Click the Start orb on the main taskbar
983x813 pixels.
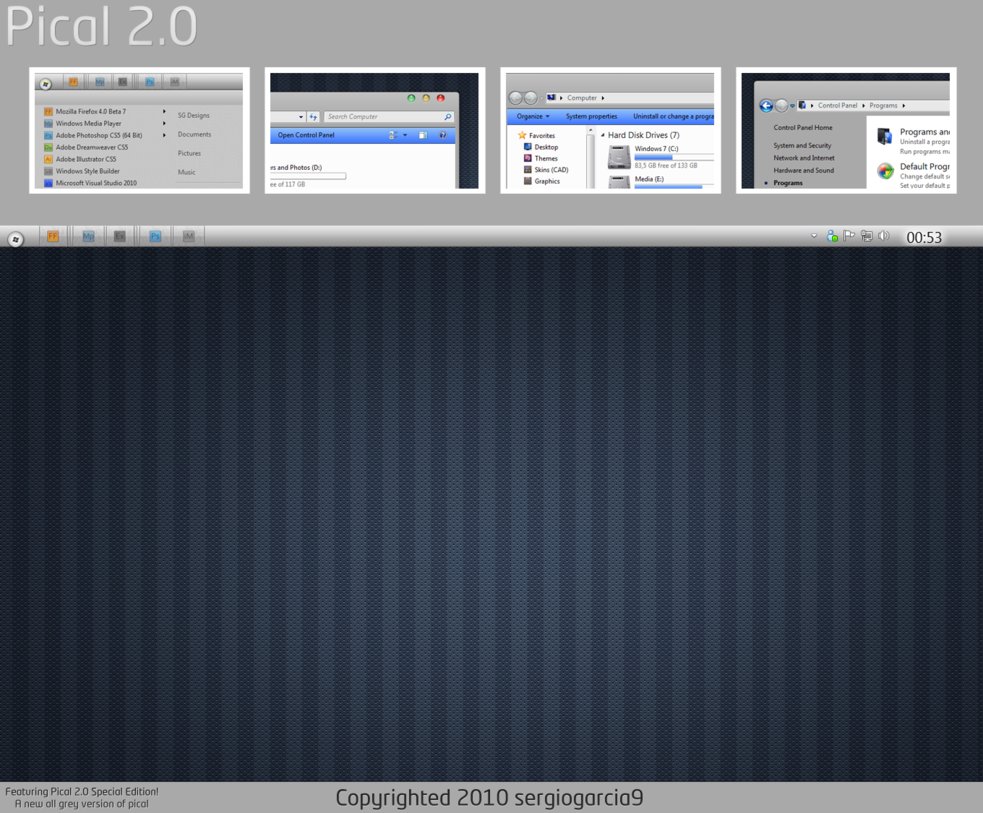coord(16,238)
